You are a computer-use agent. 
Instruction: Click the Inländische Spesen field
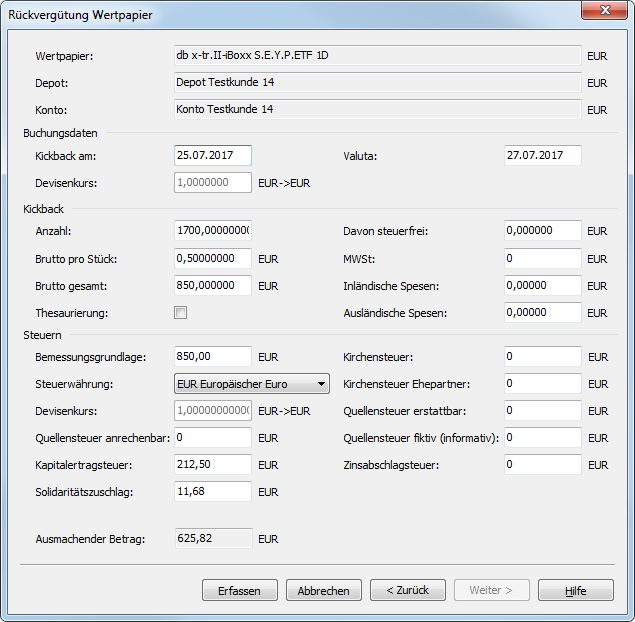[542, 286]
